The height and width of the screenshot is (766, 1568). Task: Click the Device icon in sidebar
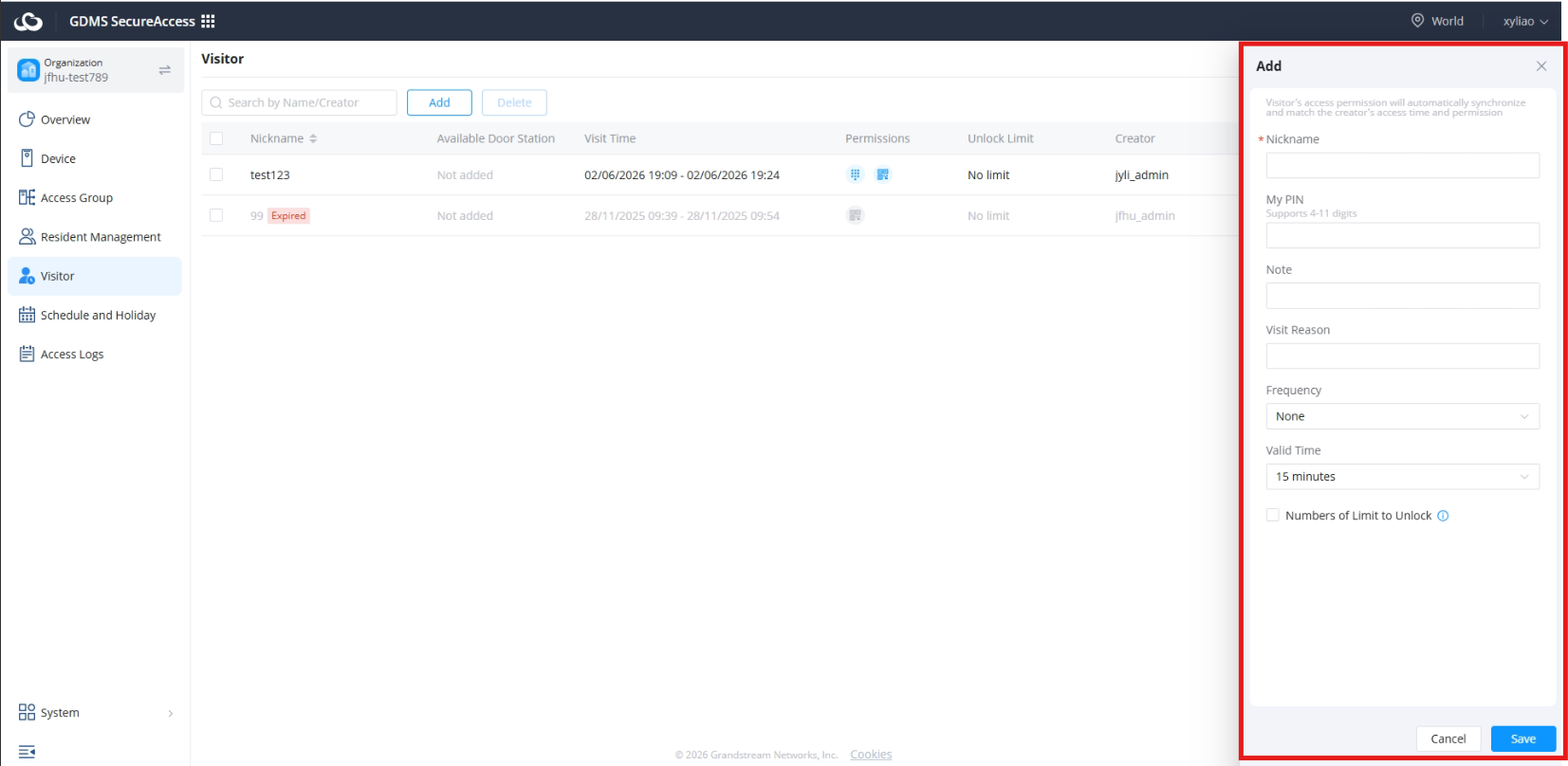(27, 158)
